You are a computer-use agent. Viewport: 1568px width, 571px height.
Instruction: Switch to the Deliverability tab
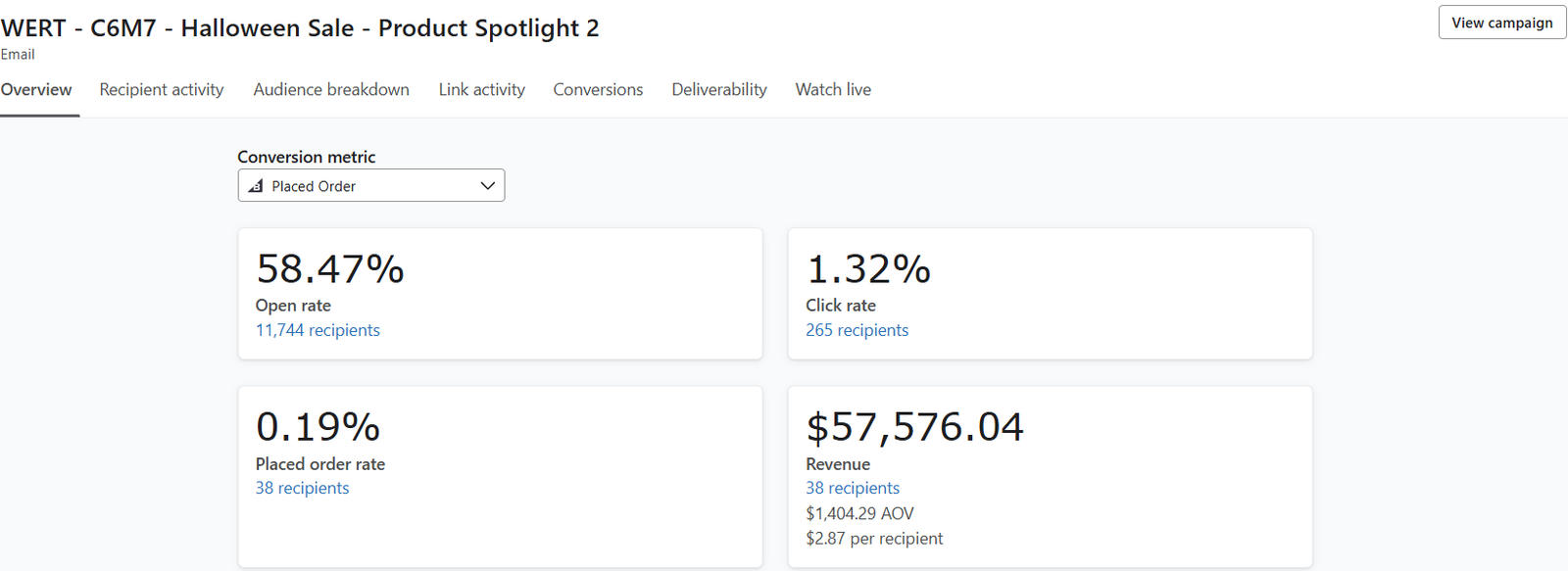click(719, 90)
